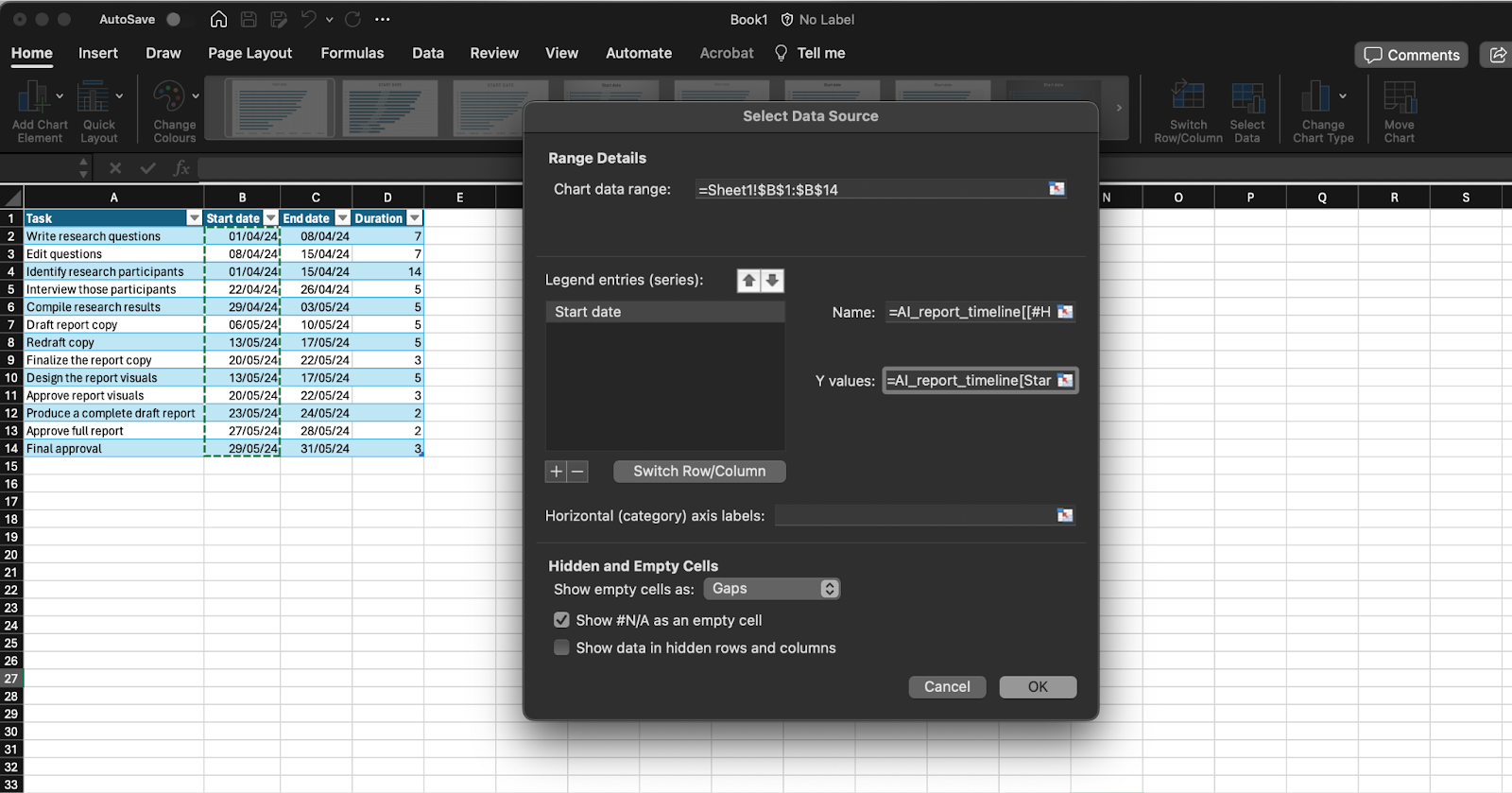Select Start date in Legend entries list
Screen dimensions: 1512x793
tap(665, 312)
